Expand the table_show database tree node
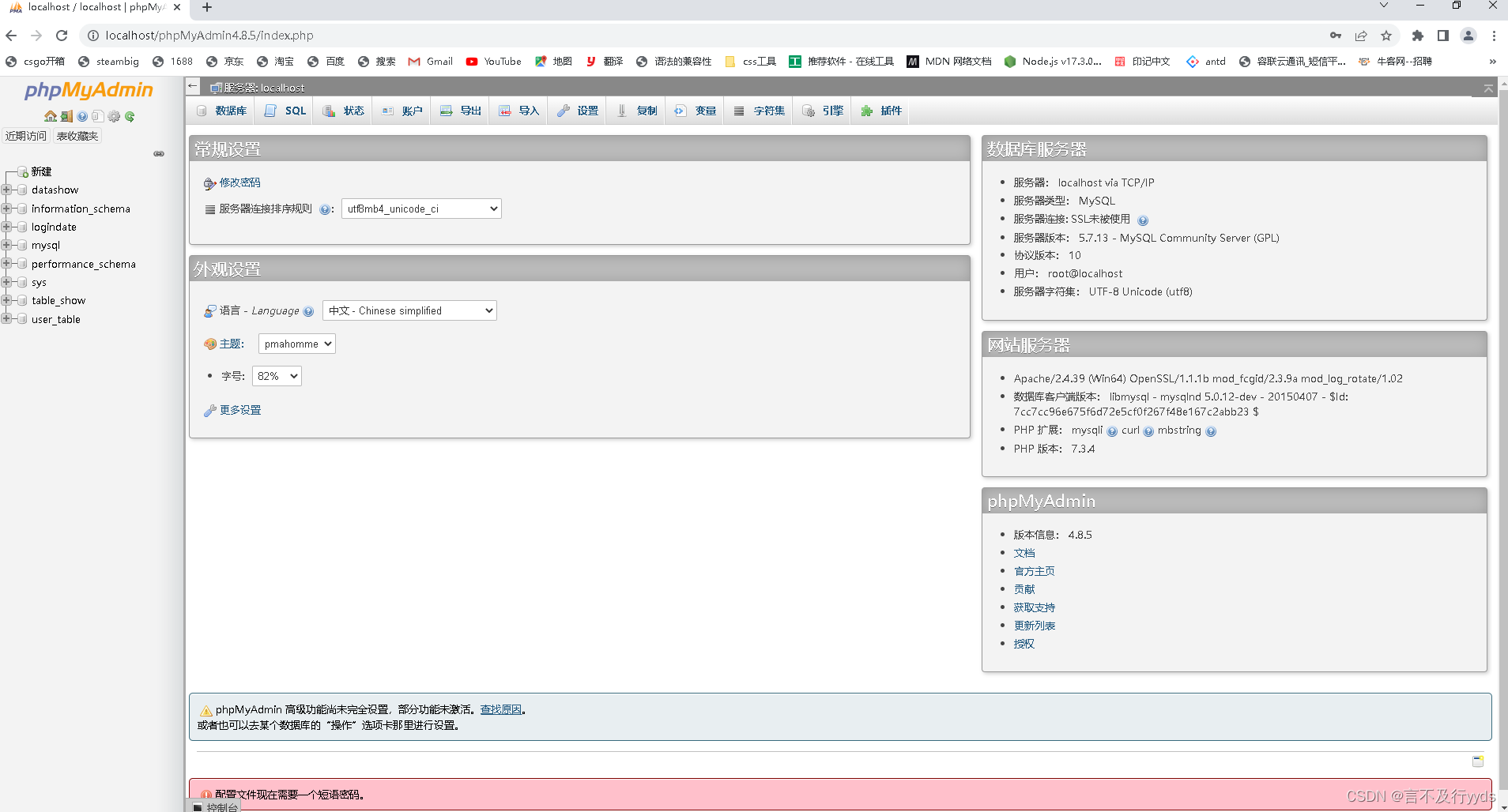Screen dimensions: 1508x812 coord(6,300)
